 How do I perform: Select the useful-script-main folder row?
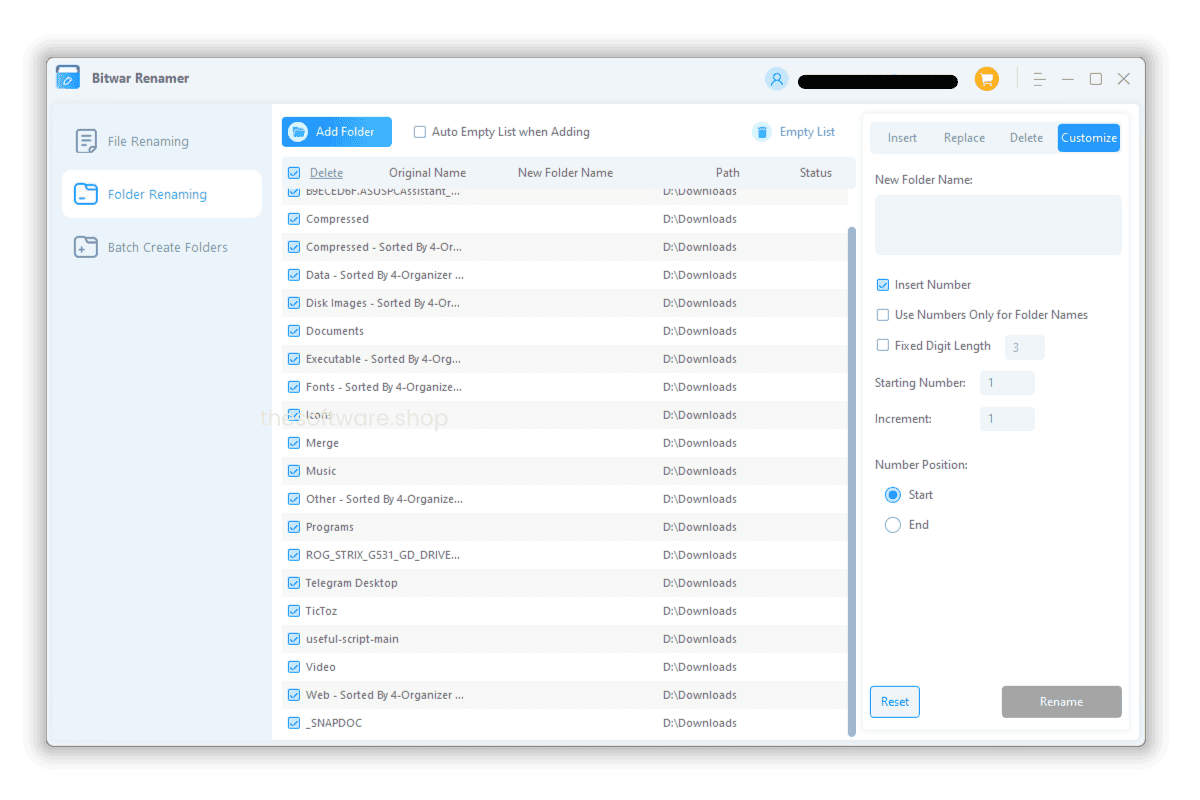pyautogui.click(x=565, y=639)
